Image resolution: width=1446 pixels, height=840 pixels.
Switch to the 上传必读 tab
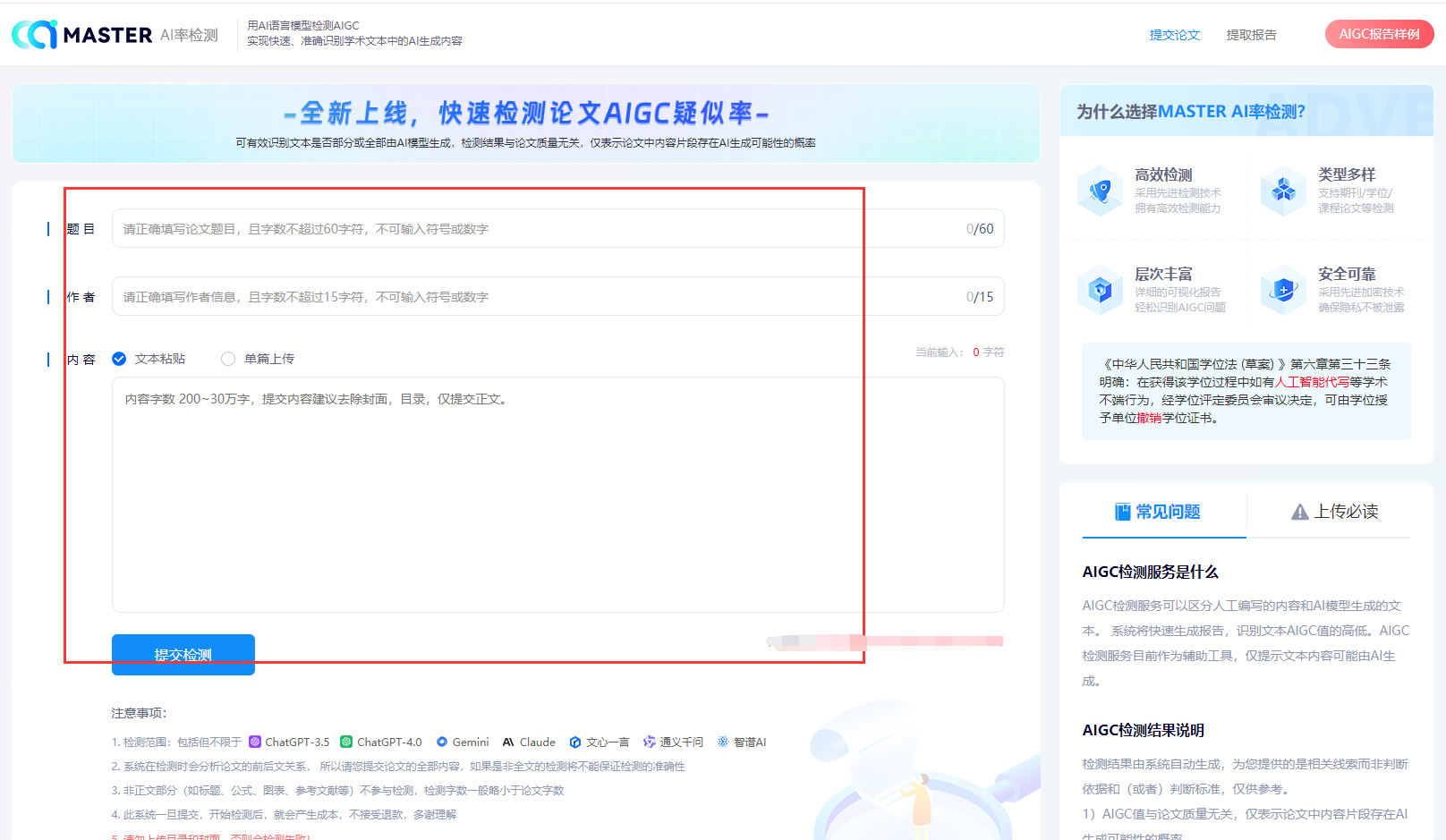[1335, 512]
